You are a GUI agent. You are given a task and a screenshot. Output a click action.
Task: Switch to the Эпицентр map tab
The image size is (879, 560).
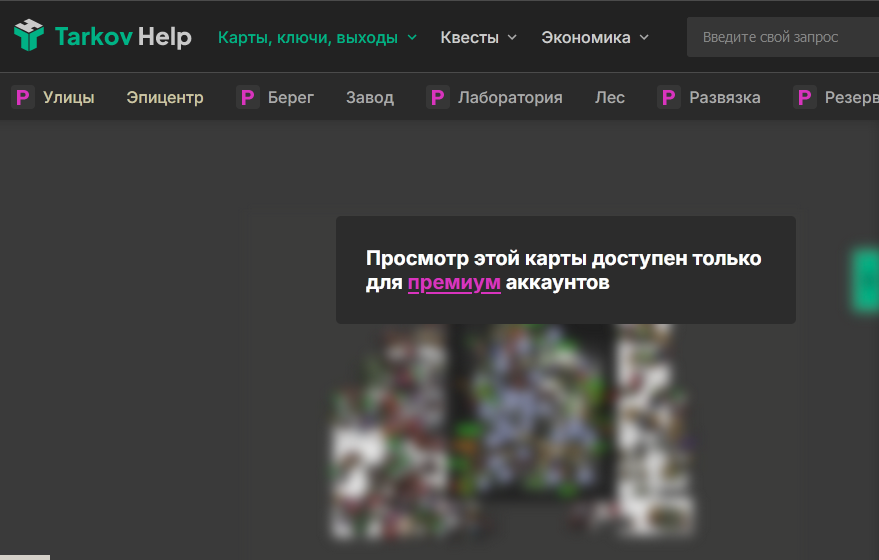tap(165, 98)
